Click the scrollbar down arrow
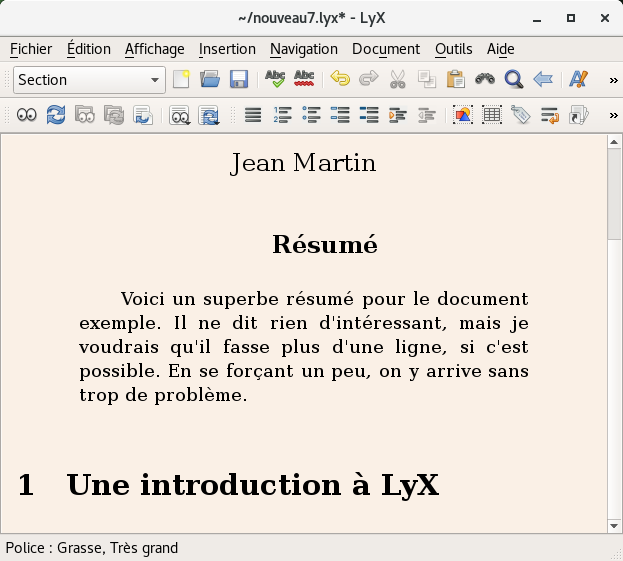 (614, 526)
